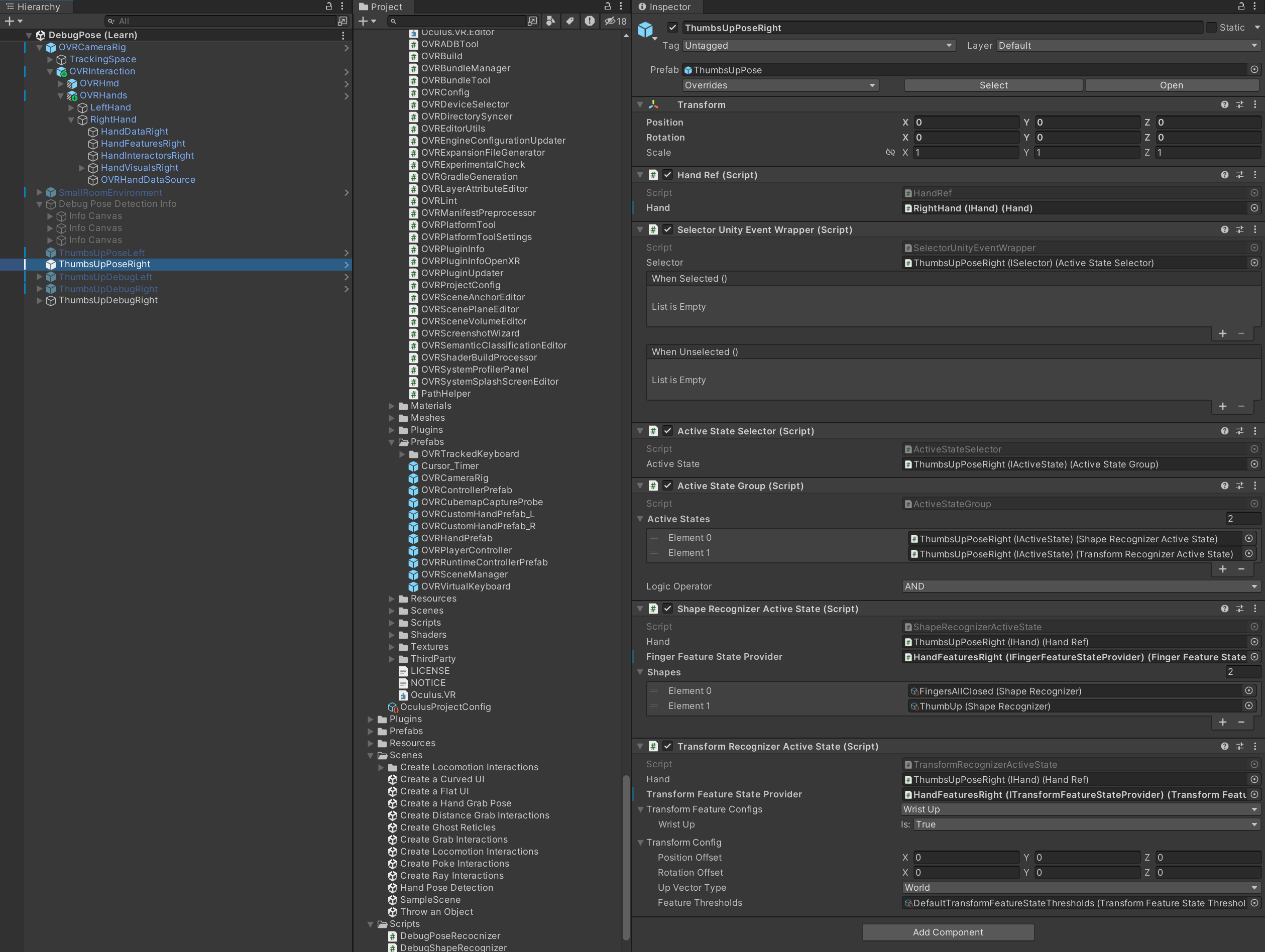Click the Position X input field

click(966, 123)
